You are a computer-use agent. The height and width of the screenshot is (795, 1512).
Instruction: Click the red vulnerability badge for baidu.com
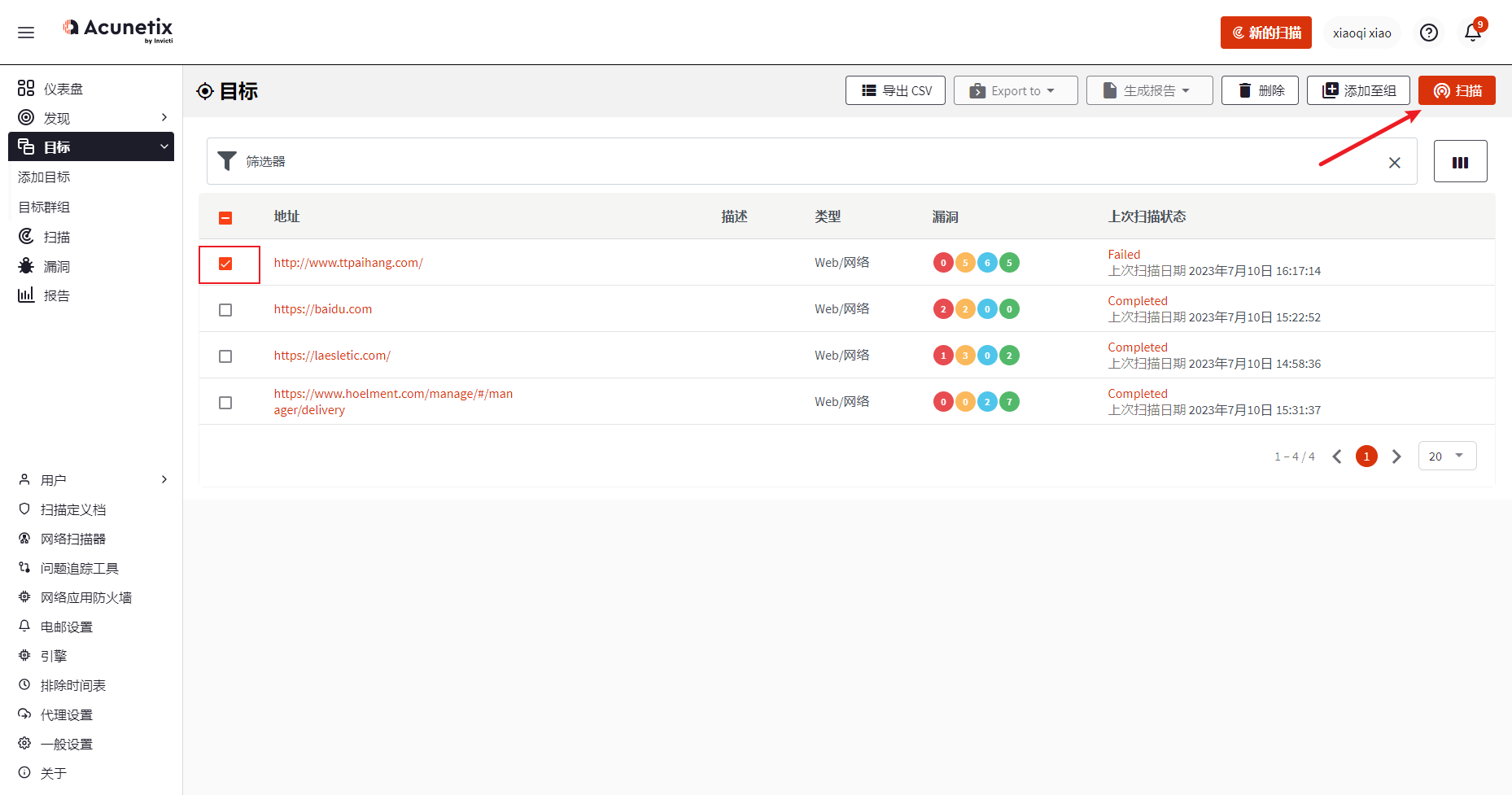tap(943, 309)
